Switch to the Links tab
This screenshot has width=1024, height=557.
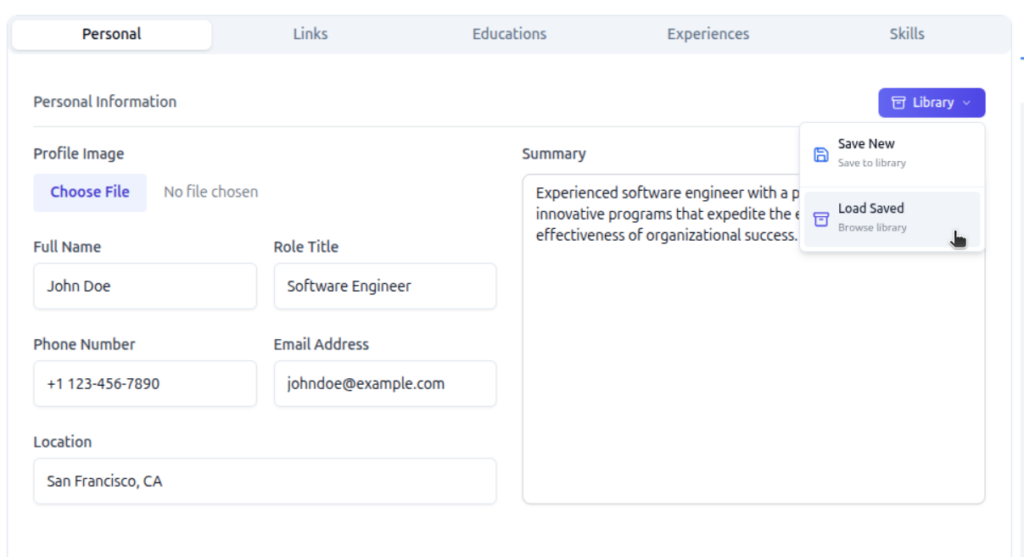coord(310,34)
